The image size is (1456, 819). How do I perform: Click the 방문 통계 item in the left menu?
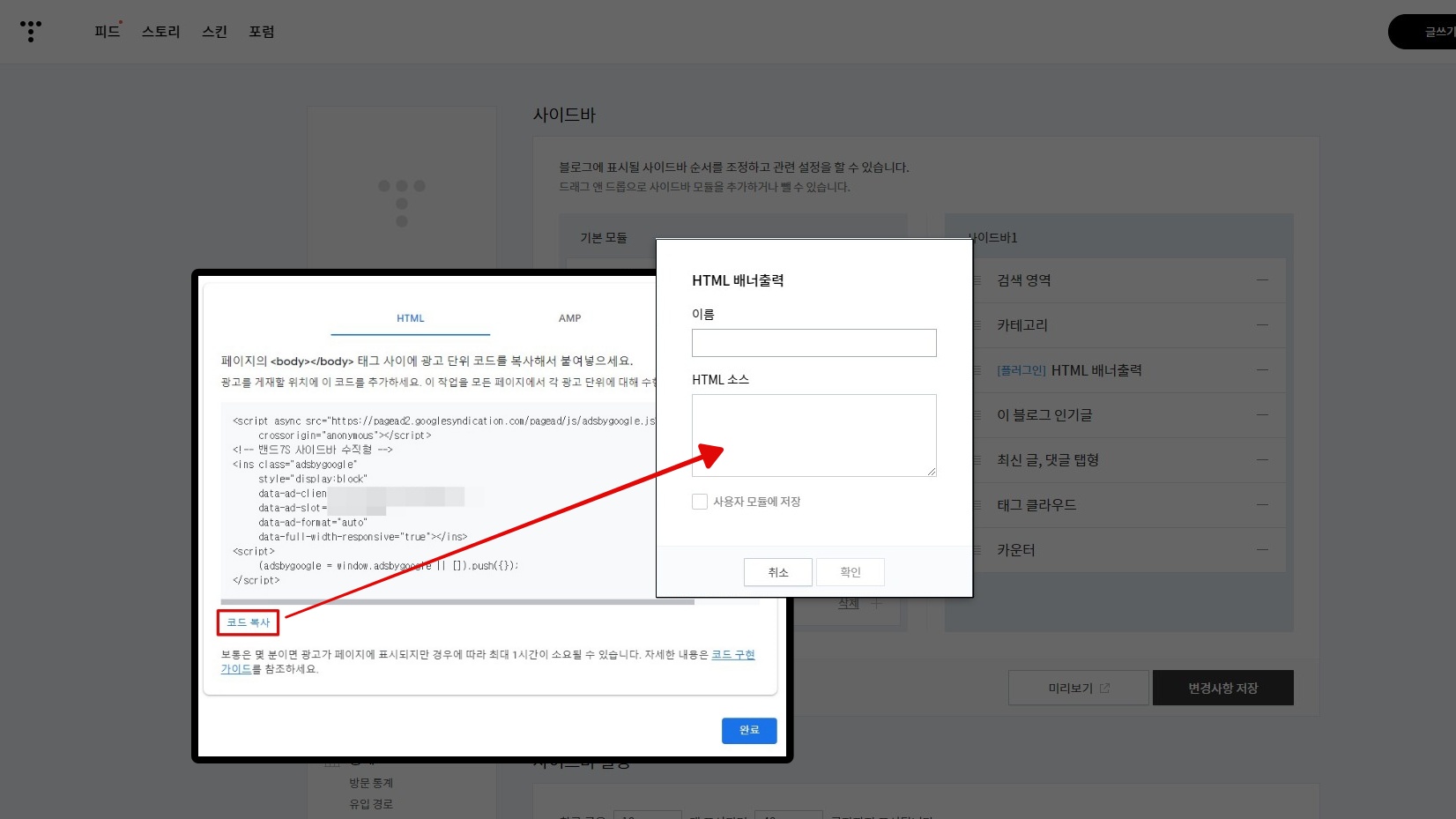[371, 783]
